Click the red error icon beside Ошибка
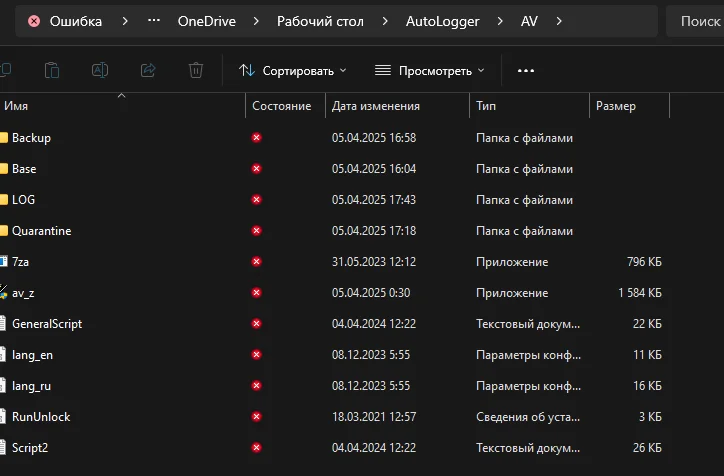The height and width of the screenshot is (476, 724). click(34, 21)
